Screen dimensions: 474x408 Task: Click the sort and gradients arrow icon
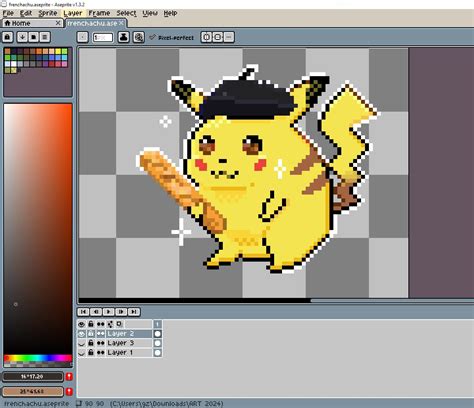22,37
